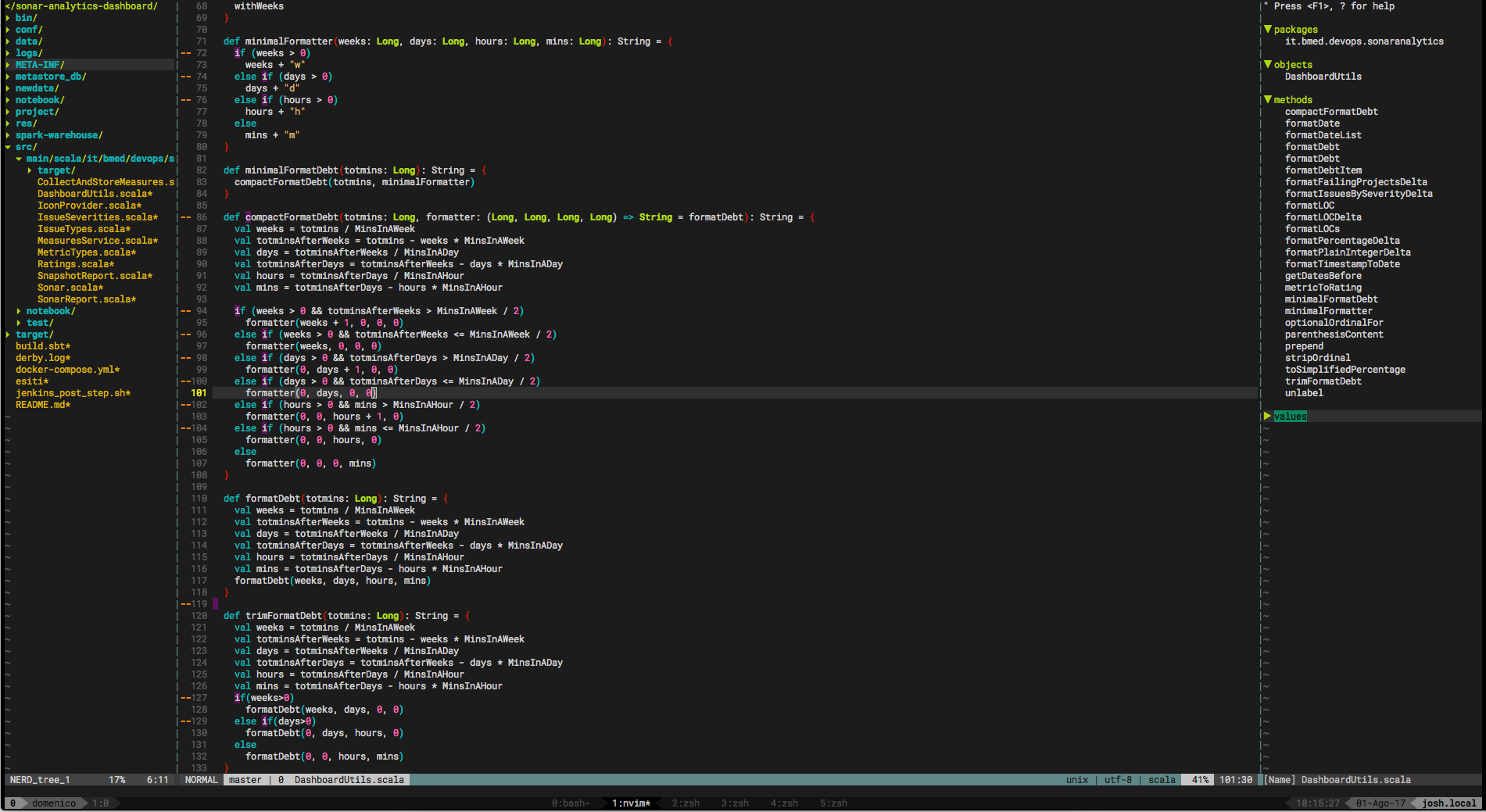The image size is (1486, 812).
Task: Switch to tmux window 3:zsh
Action: (x=735, y=803)
